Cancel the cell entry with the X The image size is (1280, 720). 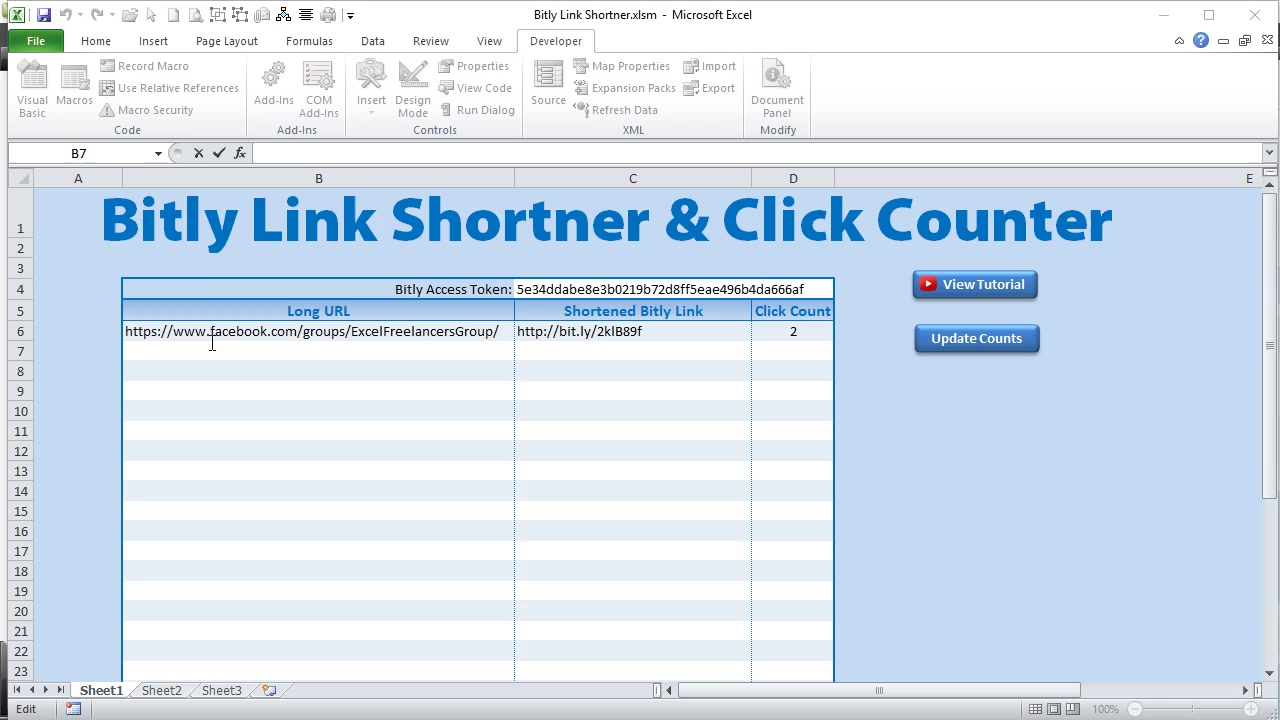tap(198, 153)
